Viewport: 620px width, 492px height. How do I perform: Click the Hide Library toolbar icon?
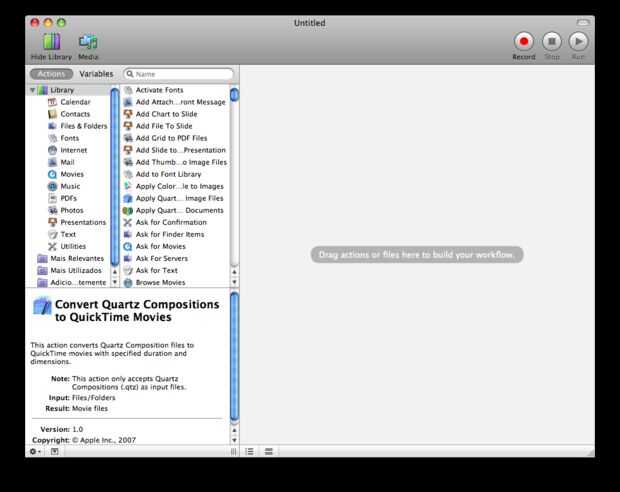pyautogui.click(x=52, y=42)
